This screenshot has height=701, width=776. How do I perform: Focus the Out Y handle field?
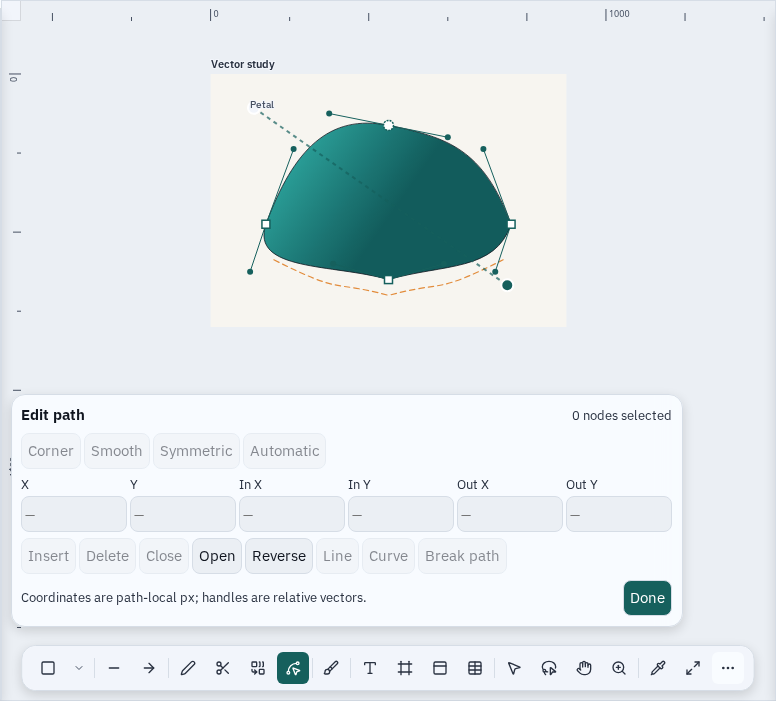619,514
